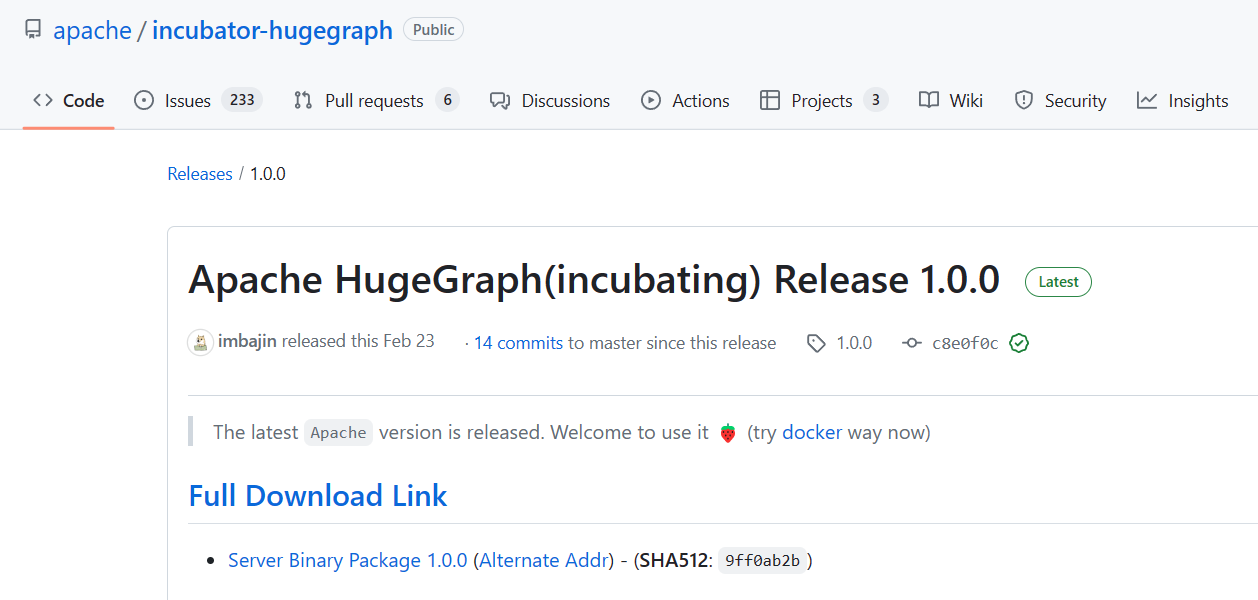1258x600 pixels.
Task: Open the docker link in the announcement
Action: pyautogui.click(x=811, y=432)
